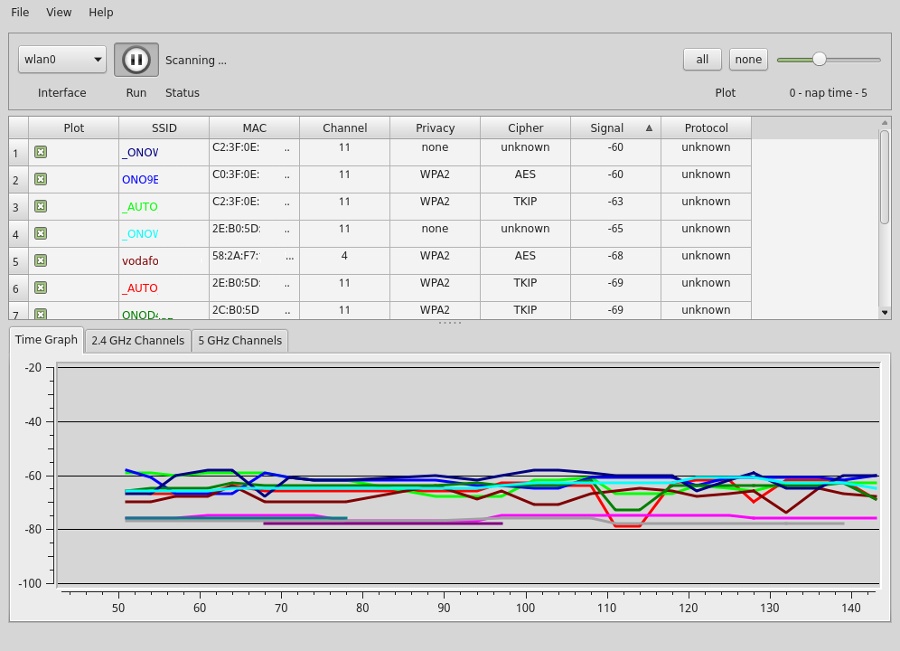Toggle plot checkbox for vodafone row 5

pyautogui.click(x=41, y=261)
